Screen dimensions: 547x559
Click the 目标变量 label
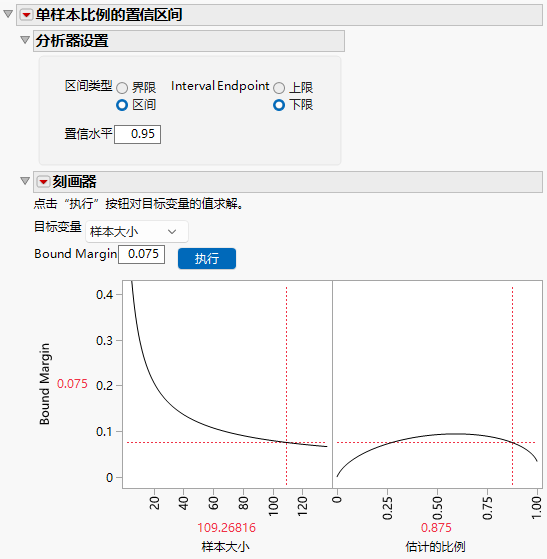point(58,227)
